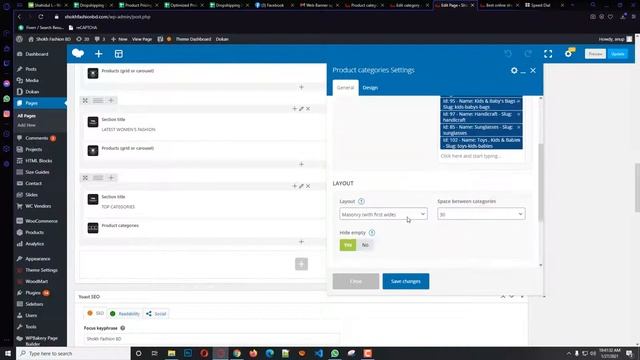640x360 pixels.
Task: Open settings gear in Product categories panel
Action: coord(514,70)
